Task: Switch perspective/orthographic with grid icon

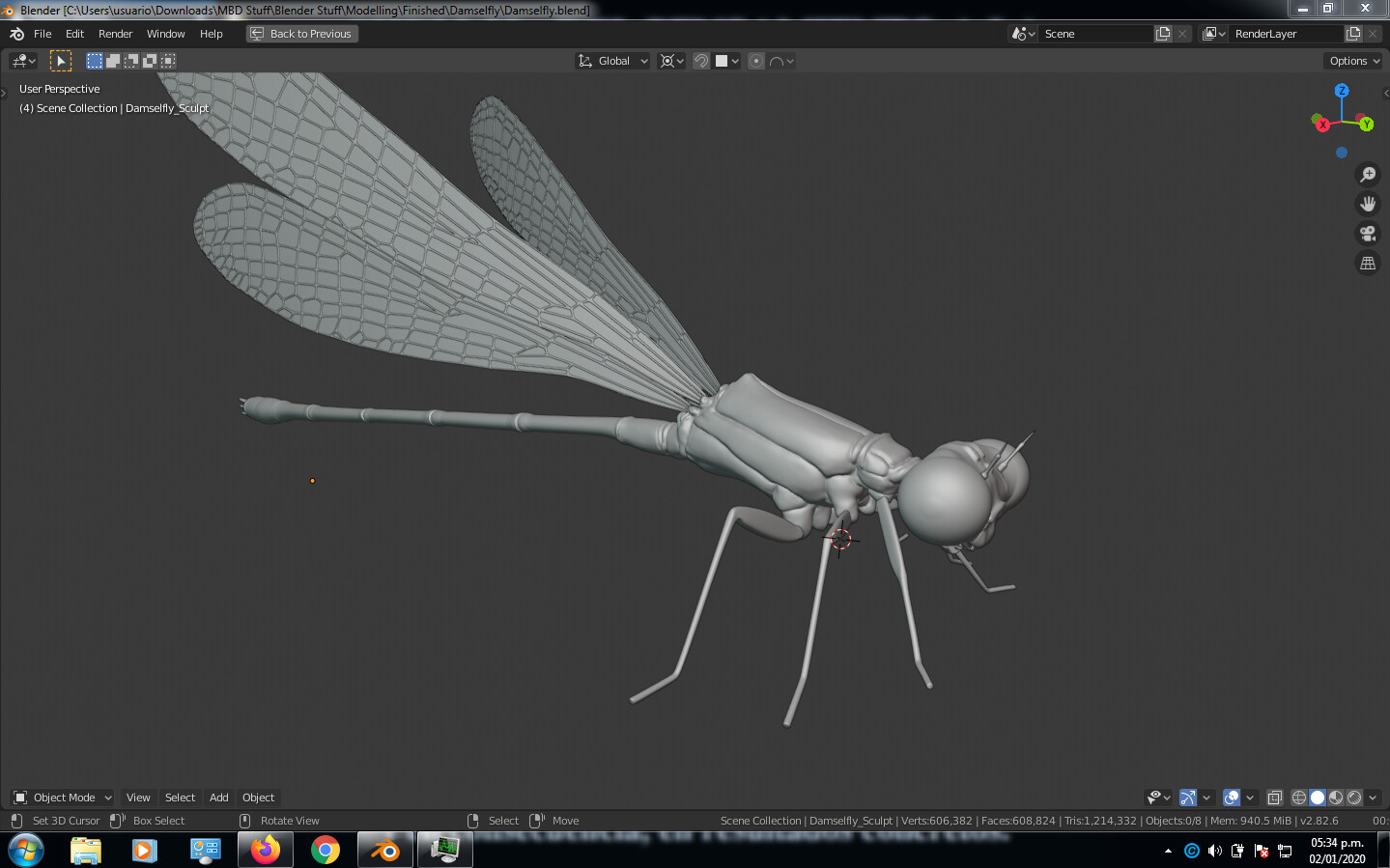Action: pos(1368,263)
